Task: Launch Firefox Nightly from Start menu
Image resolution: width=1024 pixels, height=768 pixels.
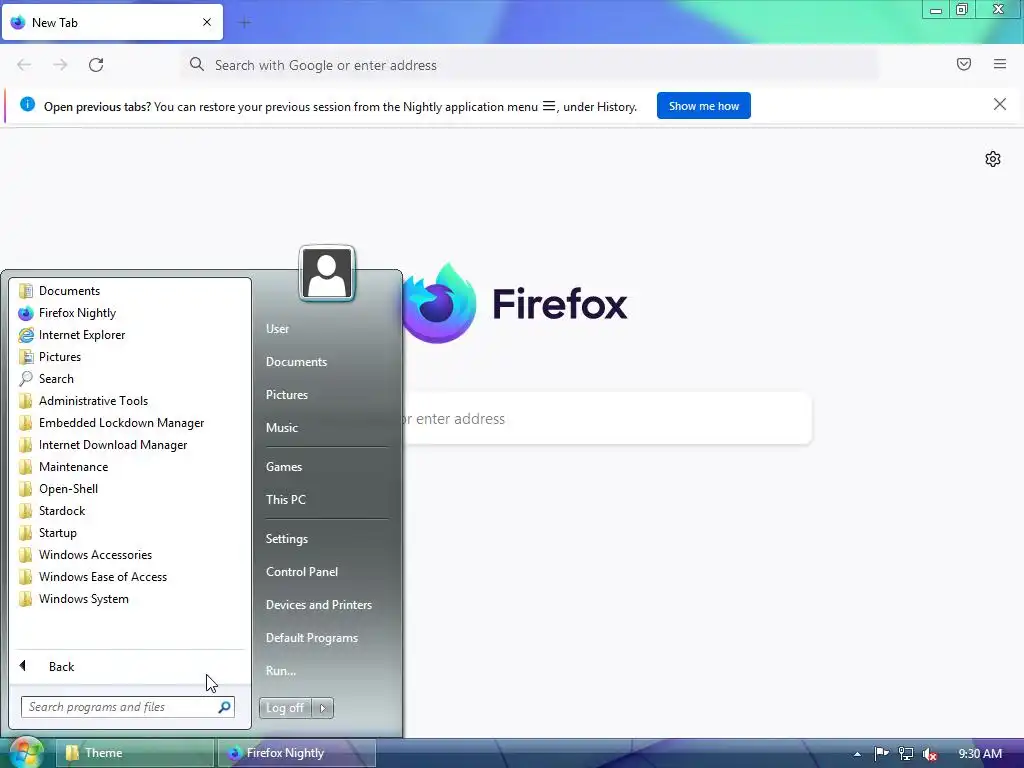Action: pos(130,313)
